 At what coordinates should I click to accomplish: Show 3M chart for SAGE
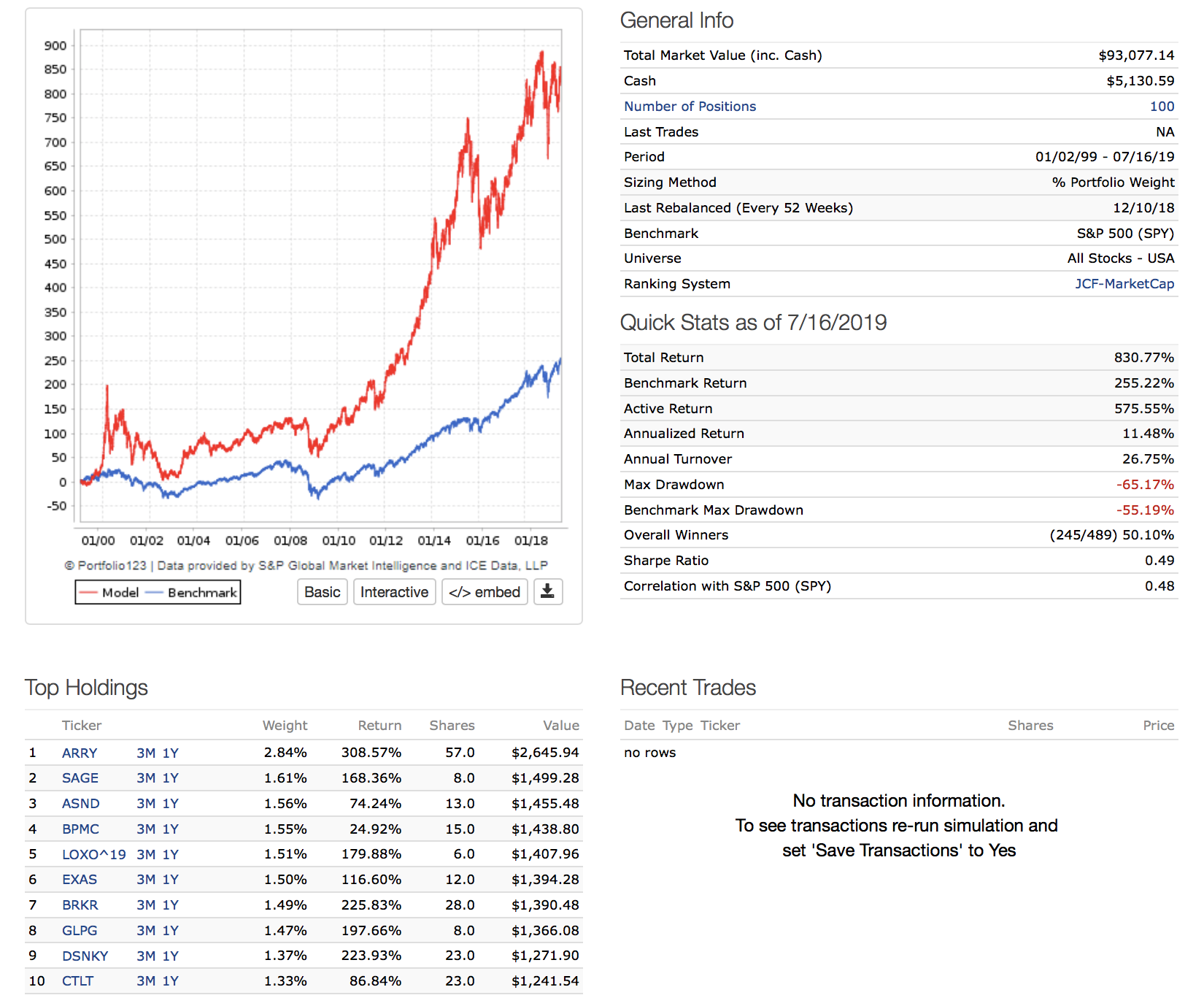[x=146, y=778]
